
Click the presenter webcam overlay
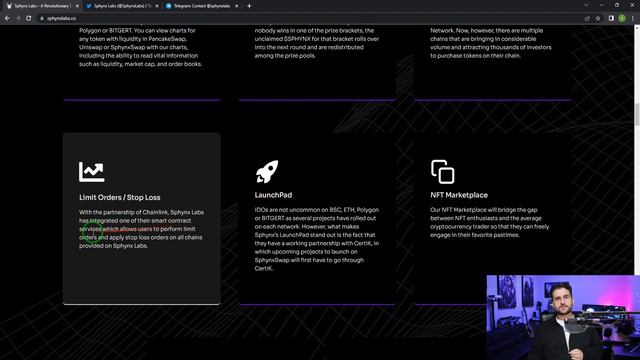tap(563, 317)
